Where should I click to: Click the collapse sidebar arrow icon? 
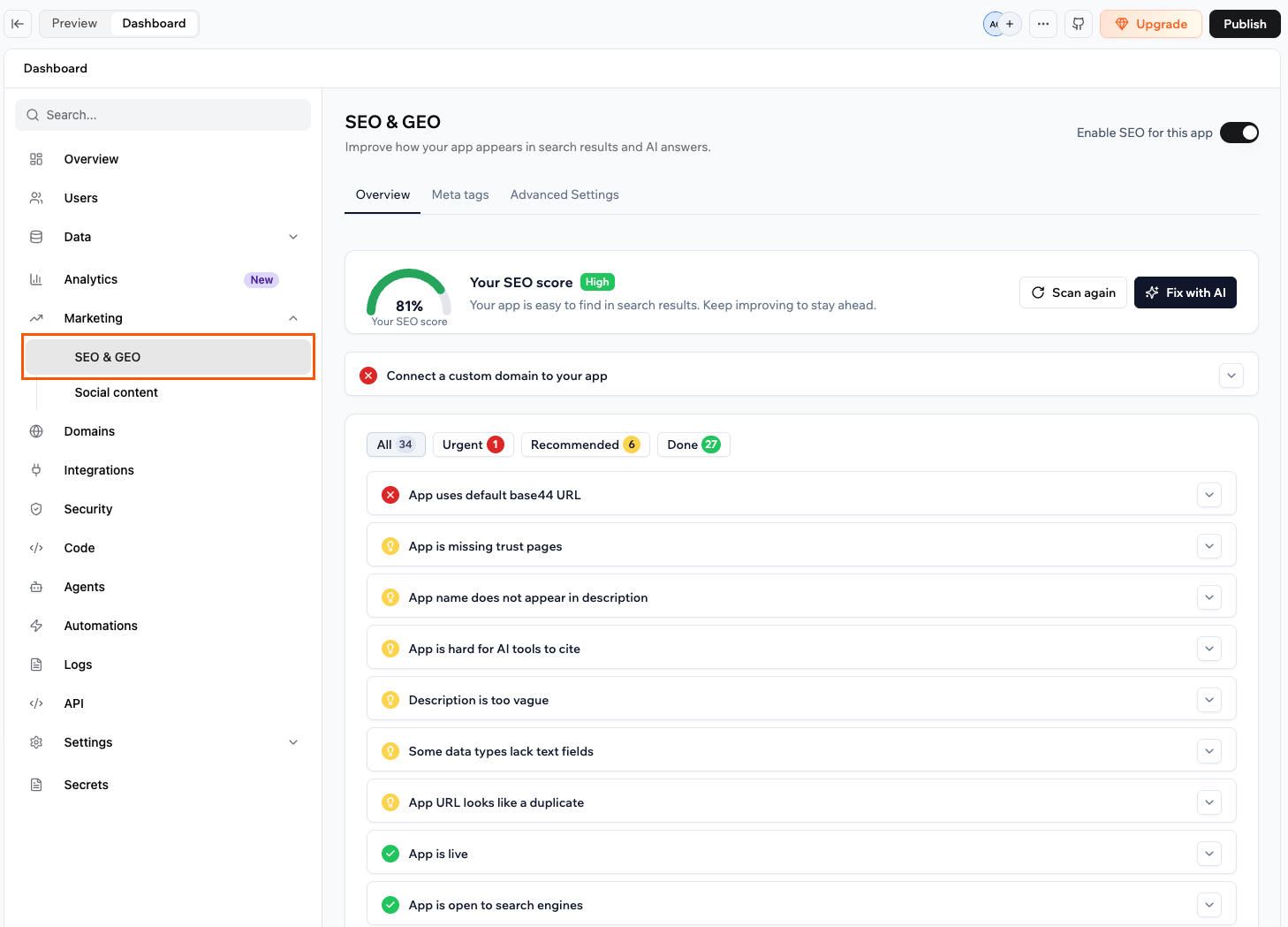pos(18,24)
